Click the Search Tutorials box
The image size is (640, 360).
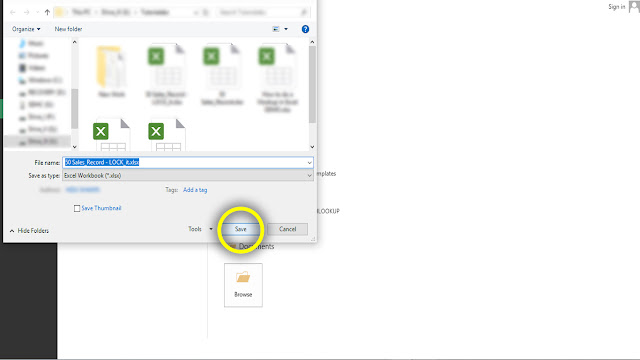[262, 12]
